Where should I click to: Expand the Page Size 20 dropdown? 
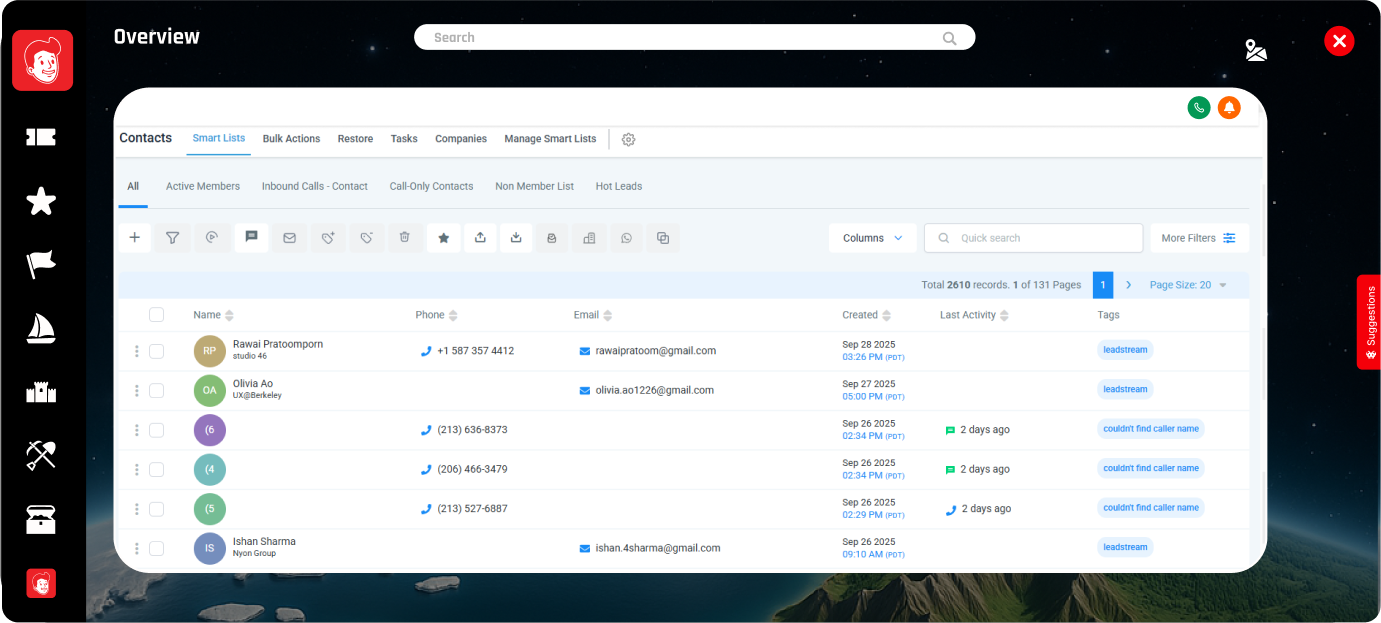(1188, 285)
